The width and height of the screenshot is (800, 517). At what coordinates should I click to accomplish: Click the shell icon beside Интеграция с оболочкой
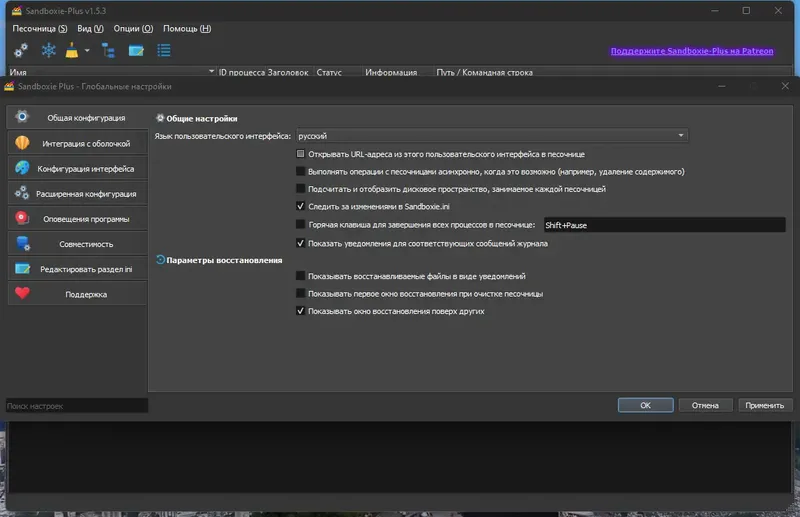point(22,142)
